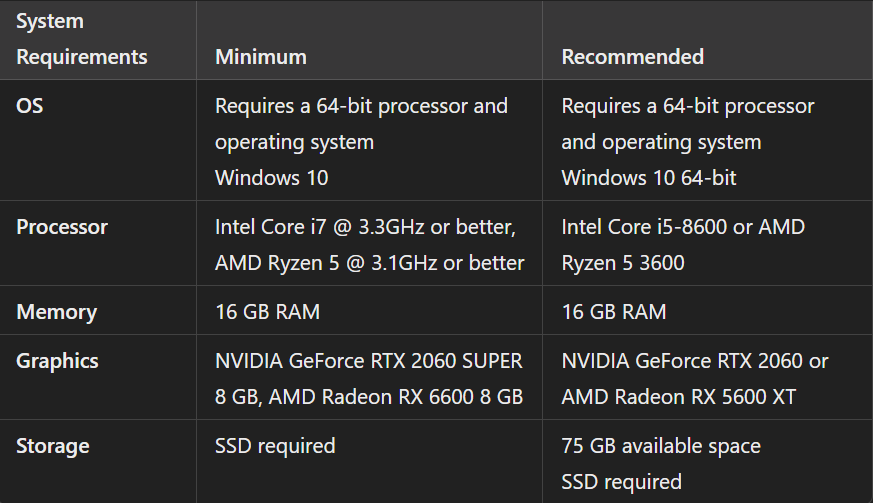The width and height of the screenshot is (873, 503).
Task: Select "16 GB RAM" in the Recommended column
Action: coord(614,312)
